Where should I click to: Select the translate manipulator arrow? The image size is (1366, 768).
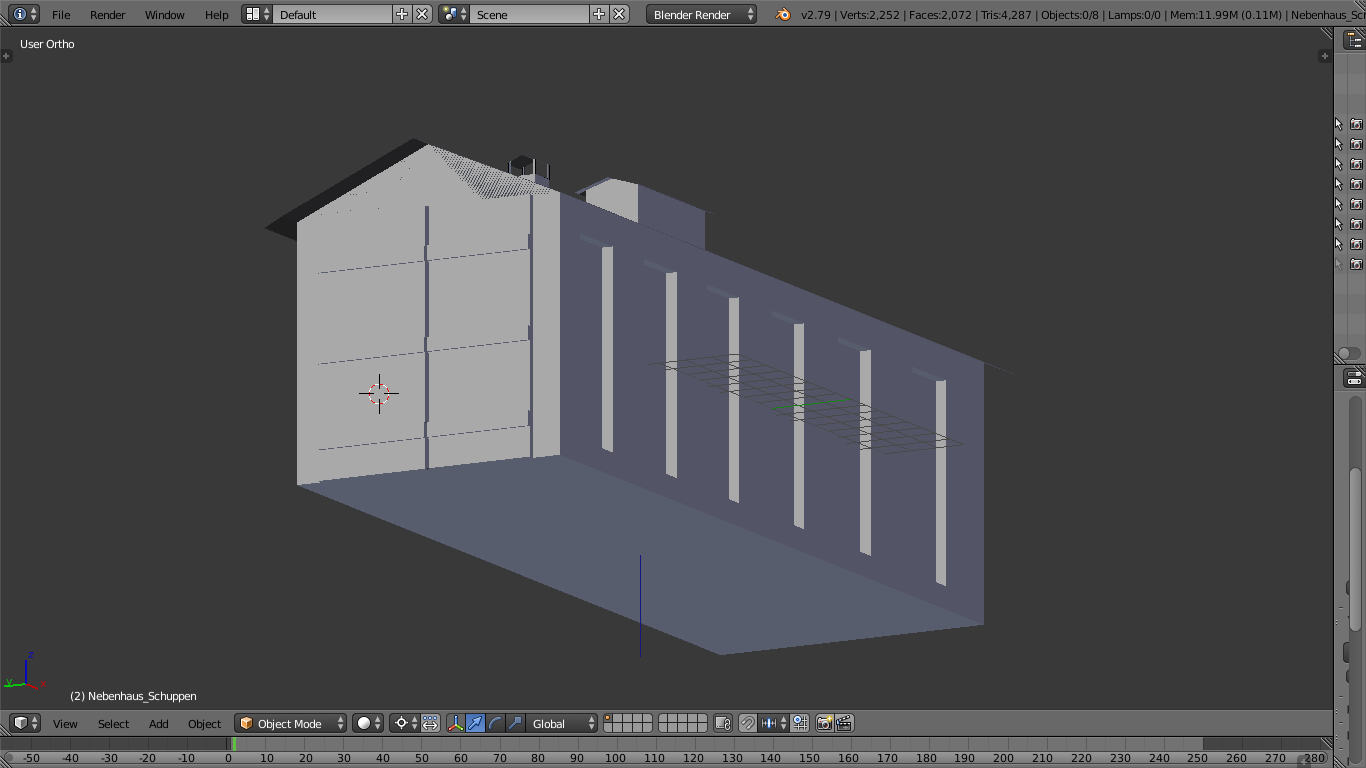pos(476,723)
